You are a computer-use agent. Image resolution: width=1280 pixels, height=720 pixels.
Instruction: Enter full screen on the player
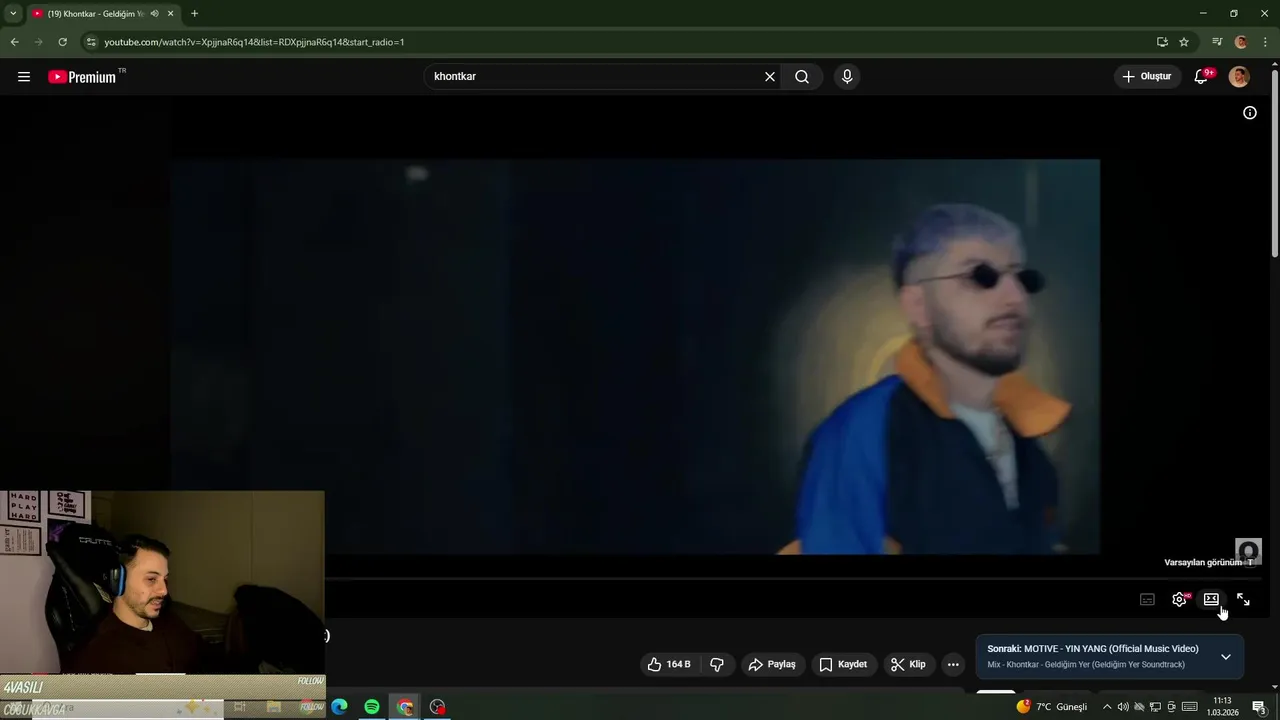click(1243, 600)
